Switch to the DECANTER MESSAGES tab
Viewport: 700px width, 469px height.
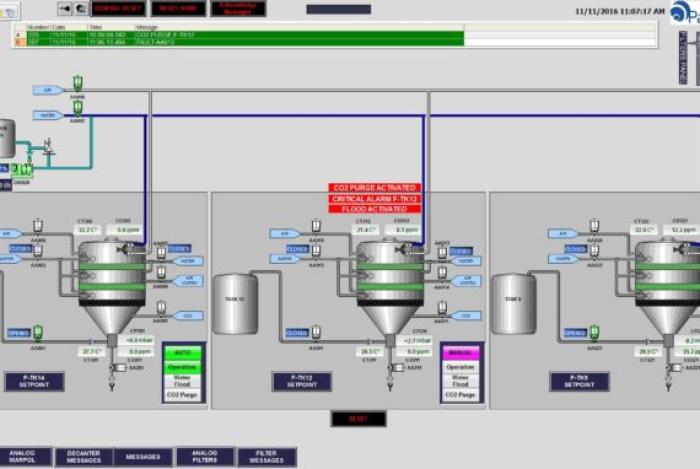[x=83, y=457]
